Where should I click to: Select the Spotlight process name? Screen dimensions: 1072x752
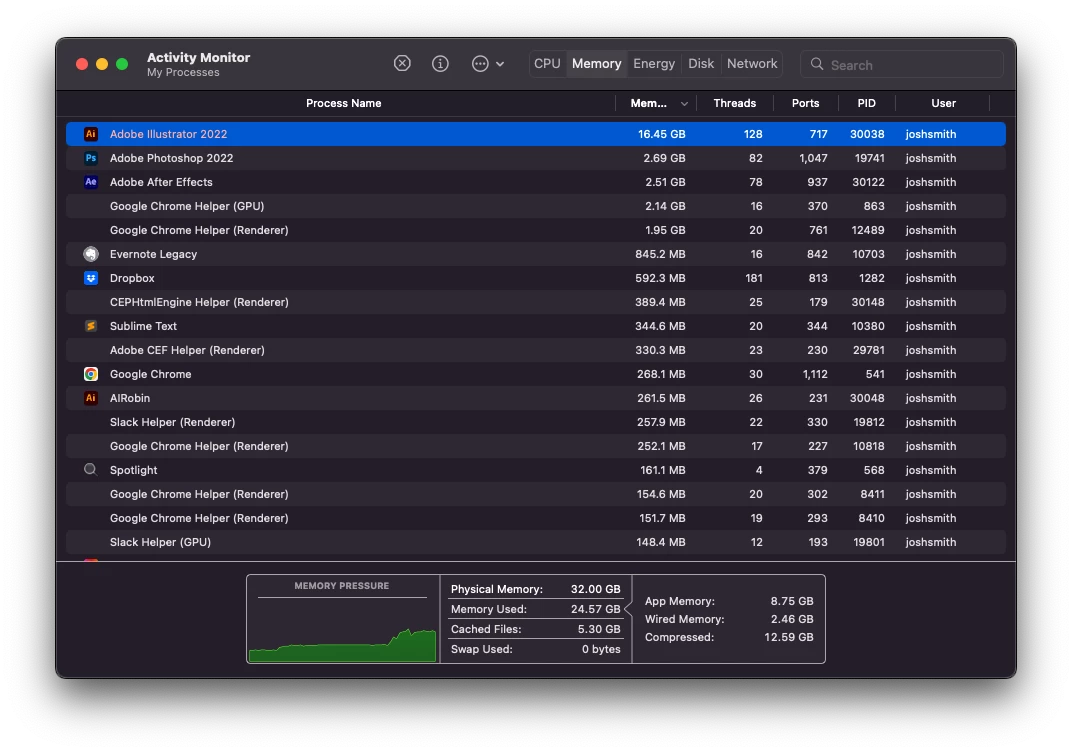point(133,470)
